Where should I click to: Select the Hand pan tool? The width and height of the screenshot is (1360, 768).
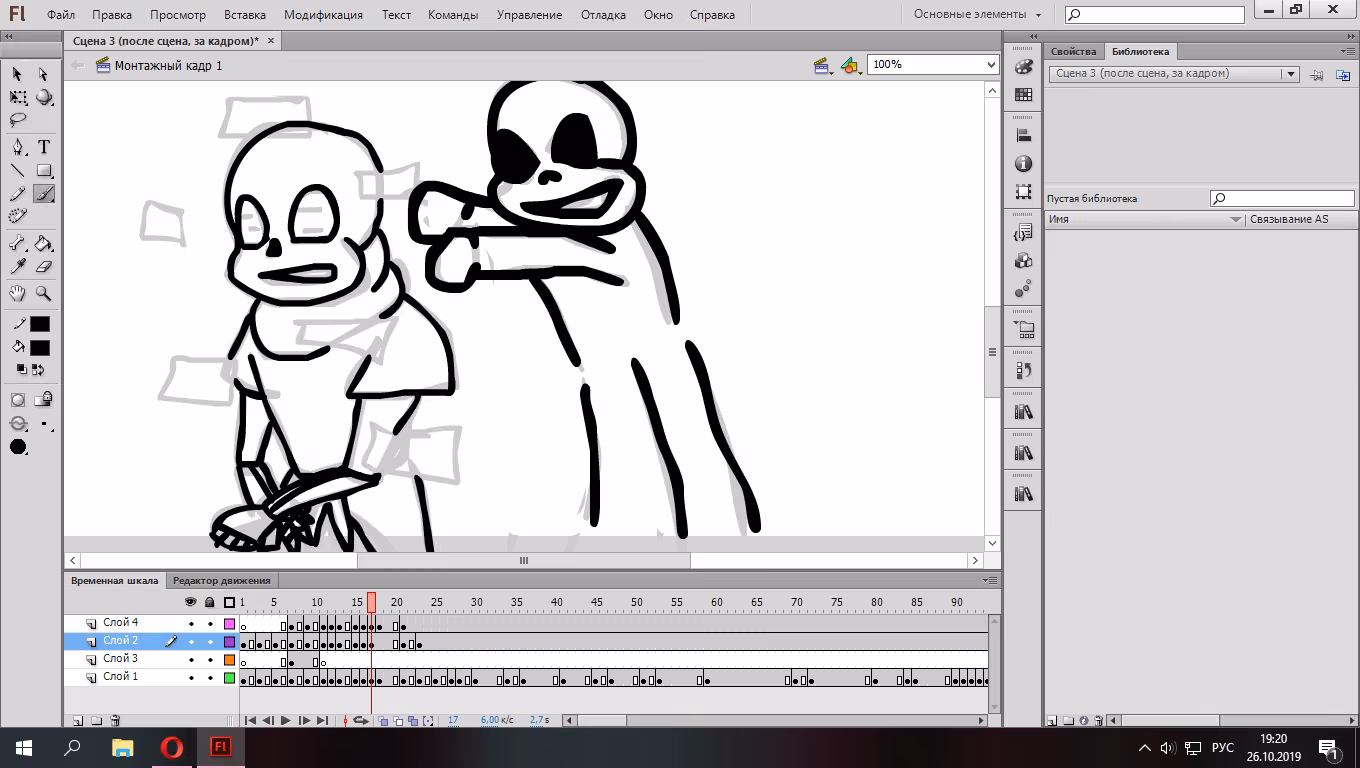point(18,293)
